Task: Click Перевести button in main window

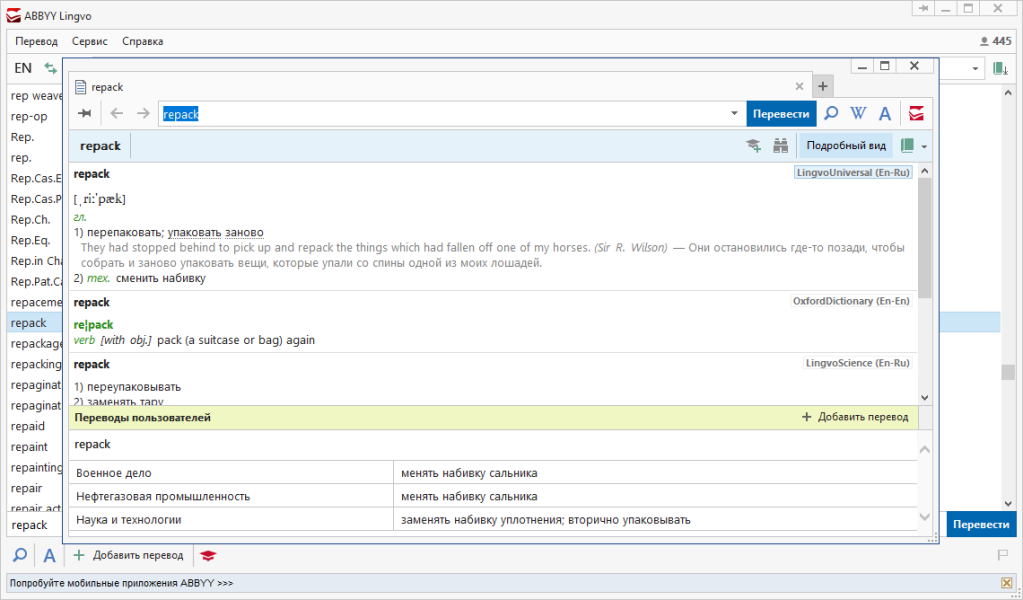Action: (x=981, y=524)
